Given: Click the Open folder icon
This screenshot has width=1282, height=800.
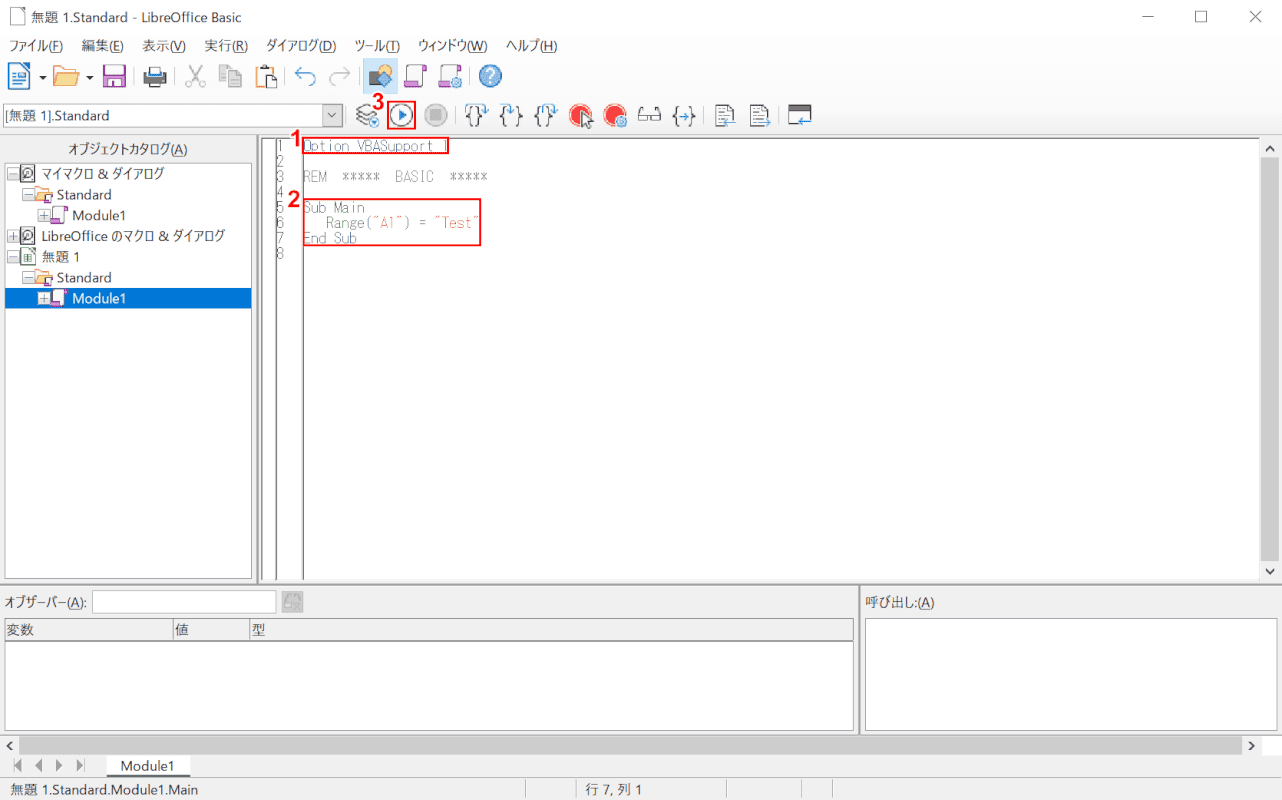Looking at the screenshot, I should 66,76.
